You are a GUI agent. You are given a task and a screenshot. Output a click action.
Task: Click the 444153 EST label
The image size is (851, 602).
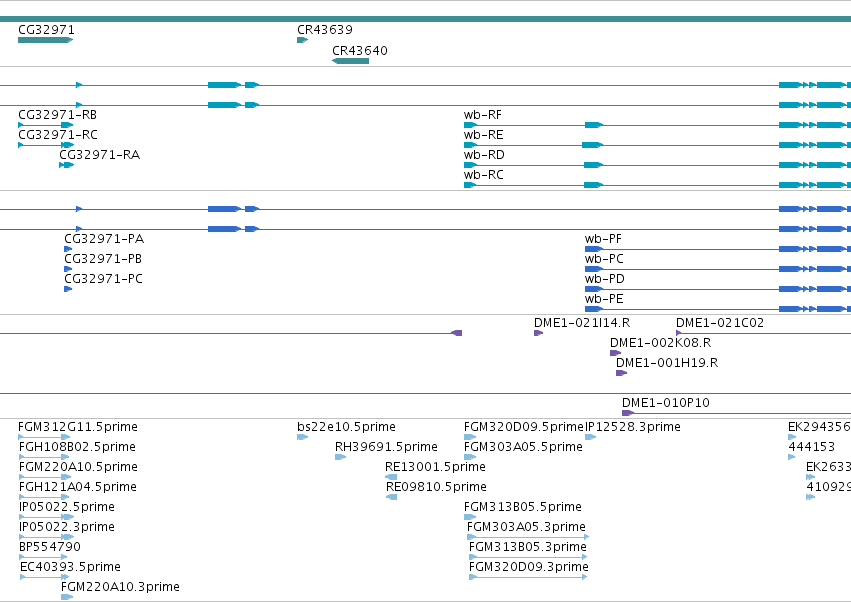811,447
